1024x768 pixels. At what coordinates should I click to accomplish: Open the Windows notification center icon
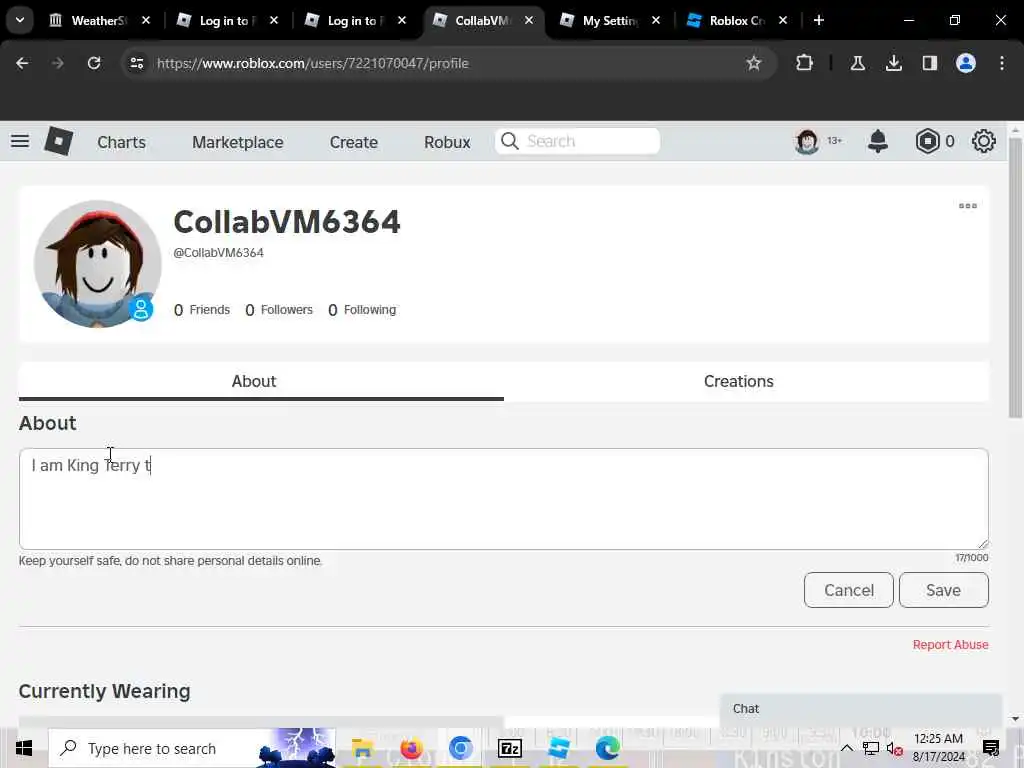pyautogui.click(x=991, y=748)
